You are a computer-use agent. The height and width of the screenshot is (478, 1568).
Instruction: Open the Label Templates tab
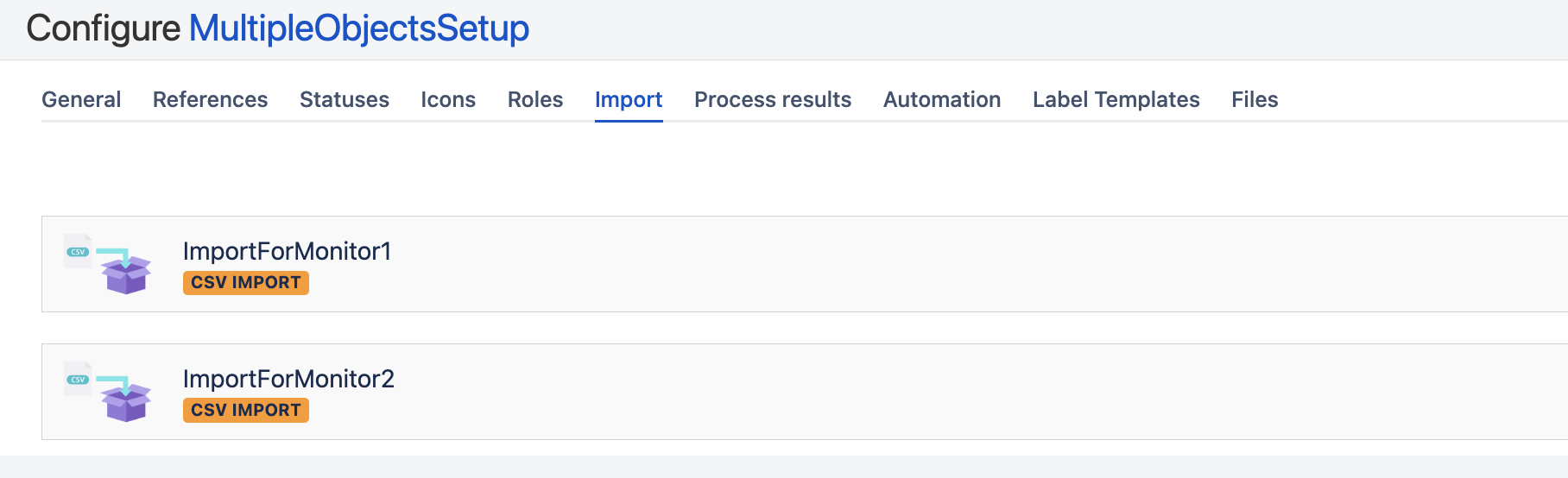point(1116,99)
